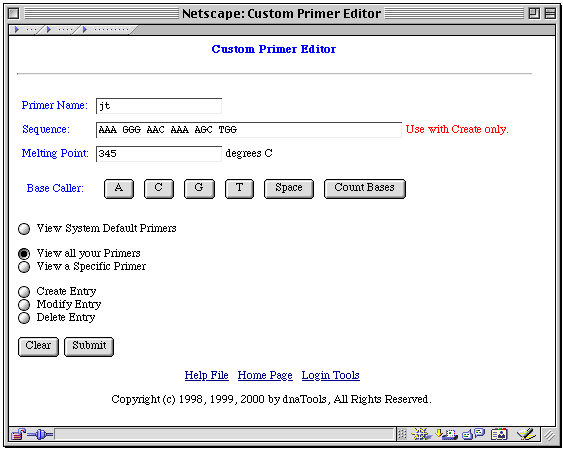Click into the Melting Point field
Screen dimensions: 563x450
[x=159, y=154]
